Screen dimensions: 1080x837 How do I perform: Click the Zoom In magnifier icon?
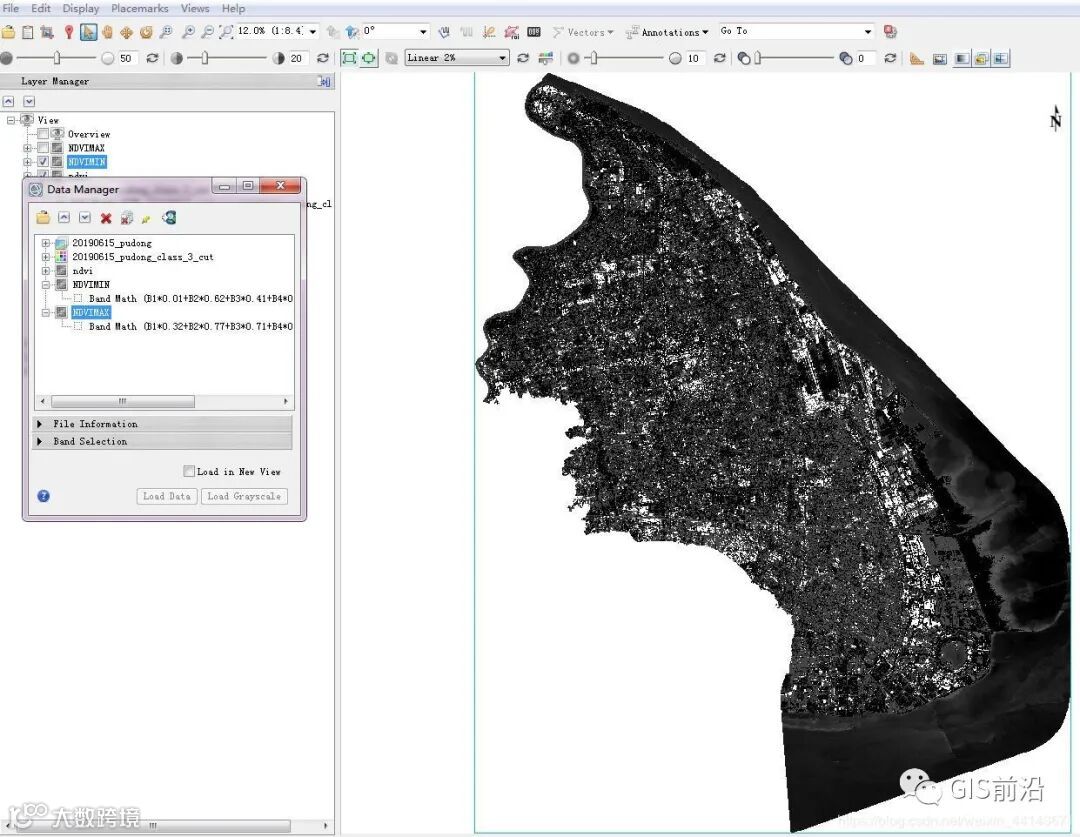point(188,32)
